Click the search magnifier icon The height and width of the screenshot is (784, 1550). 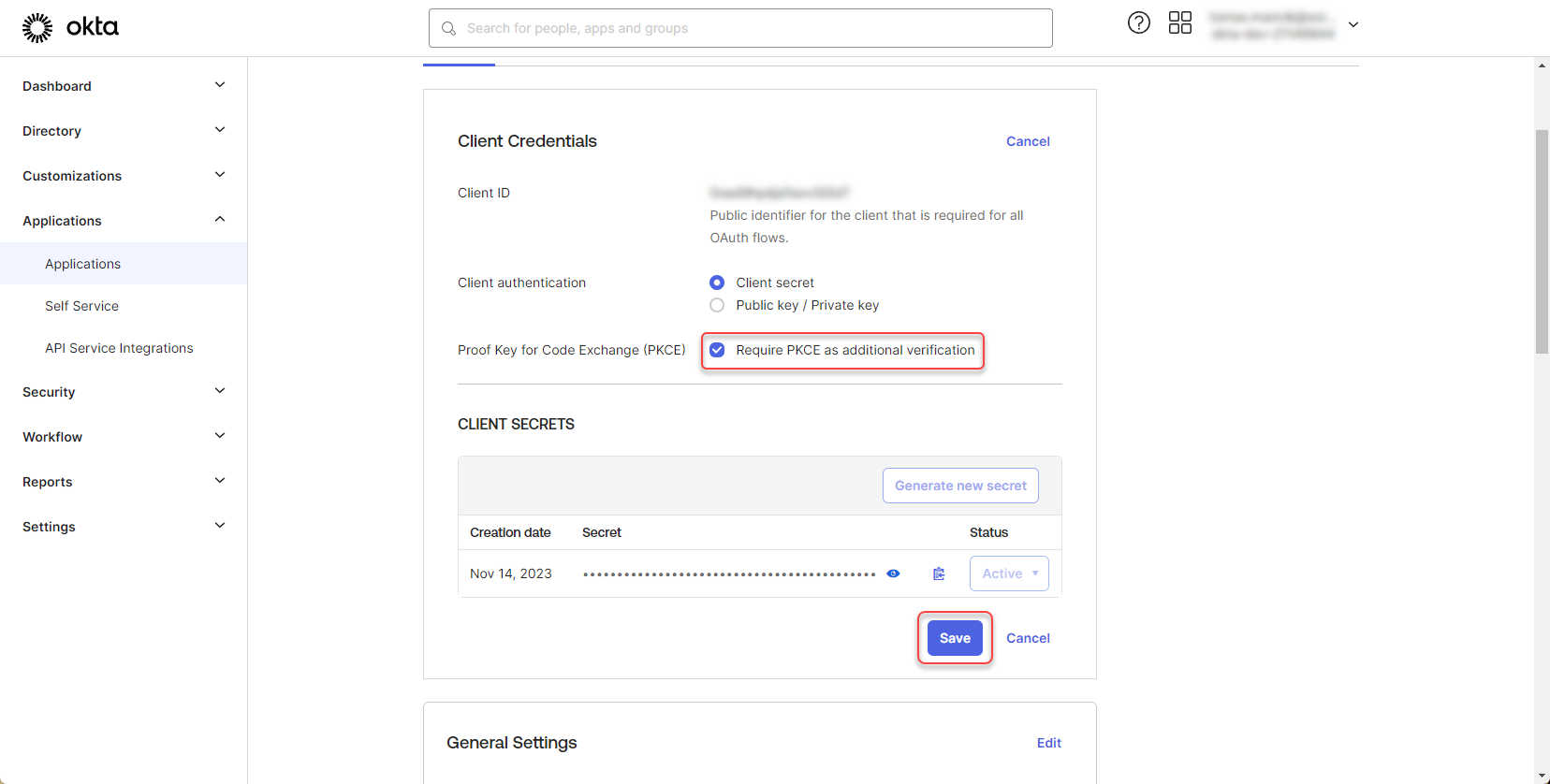pyautogui.click(x=449, y=29)
